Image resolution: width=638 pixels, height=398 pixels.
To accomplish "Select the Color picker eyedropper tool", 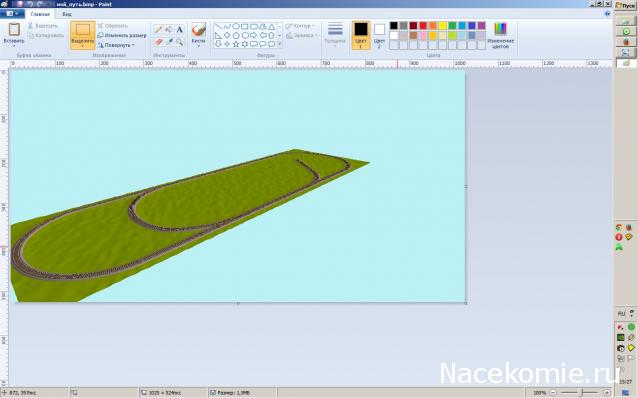I will [x=169, y=41].
